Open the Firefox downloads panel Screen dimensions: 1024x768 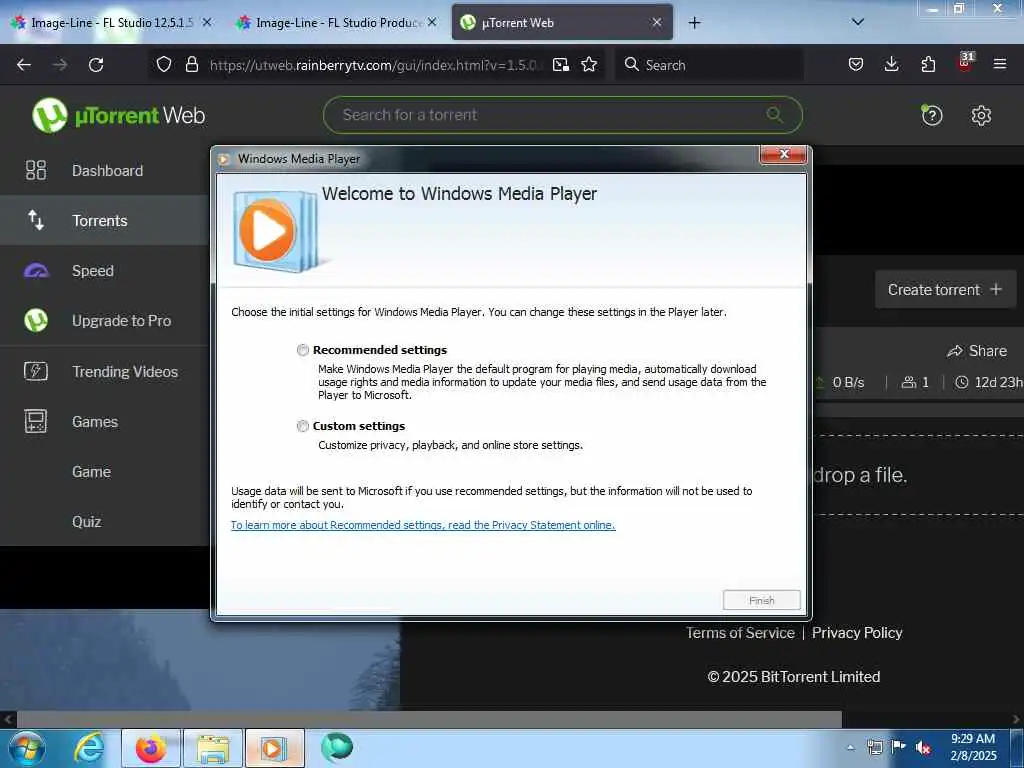891,65
